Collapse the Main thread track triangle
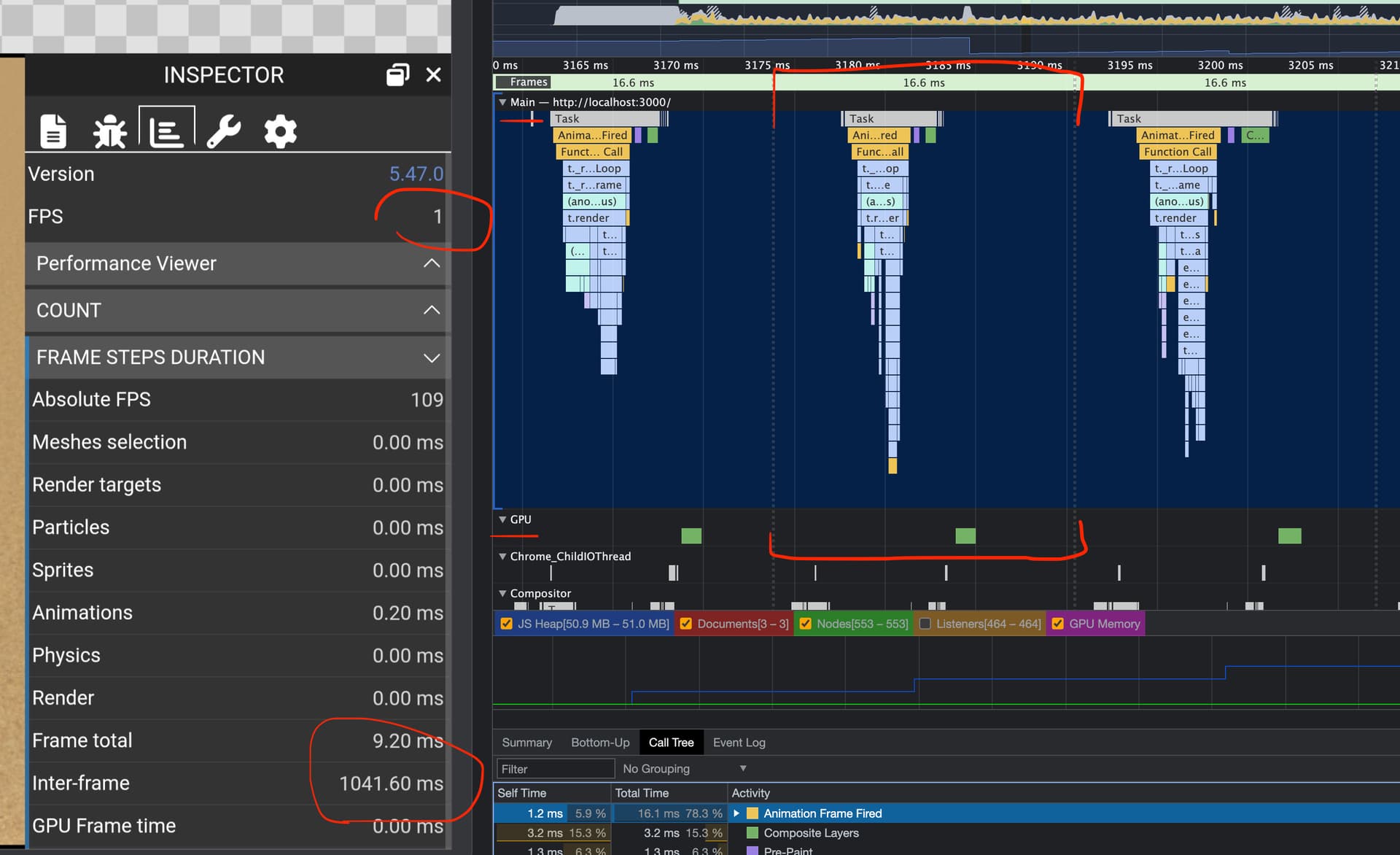 [x=502, y=102]
